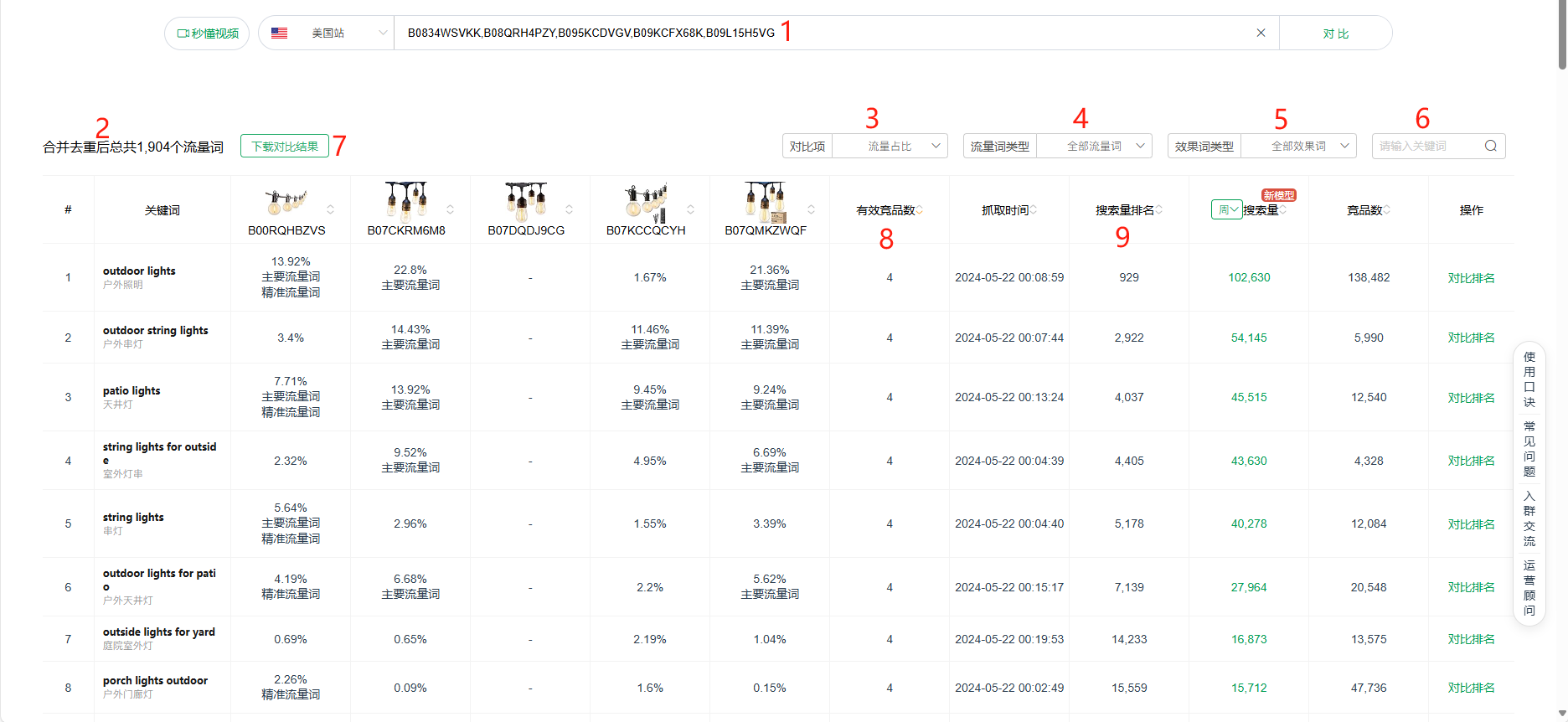Open product thumbnail for B07CKRM6M8
The height and width of the screenshot is (722, 1568).
[x=406, y=201]
